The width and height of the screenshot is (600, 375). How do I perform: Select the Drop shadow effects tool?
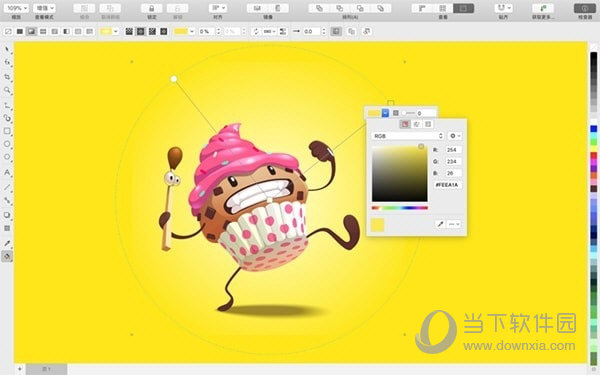click(7, 215)
